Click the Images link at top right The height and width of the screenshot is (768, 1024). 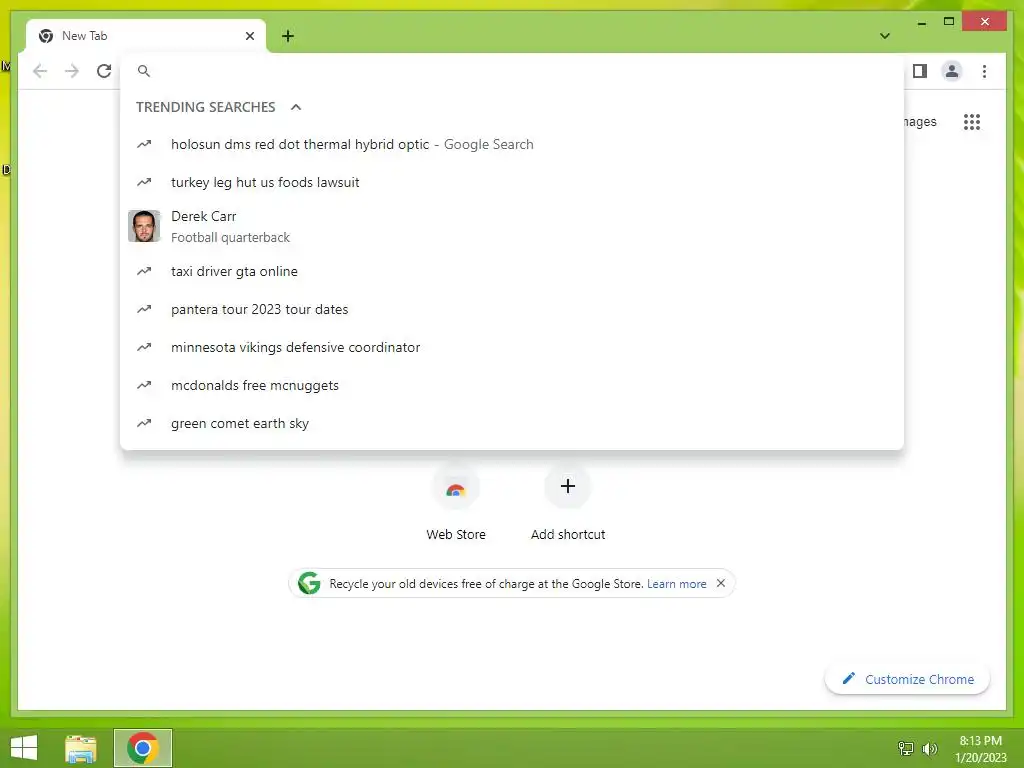(921, 121)
